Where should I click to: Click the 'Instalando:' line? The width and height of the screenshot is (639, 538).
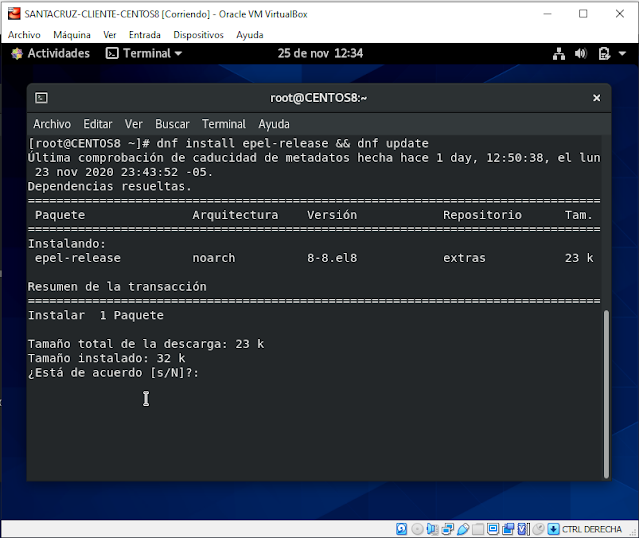click(x=66, y=244)
